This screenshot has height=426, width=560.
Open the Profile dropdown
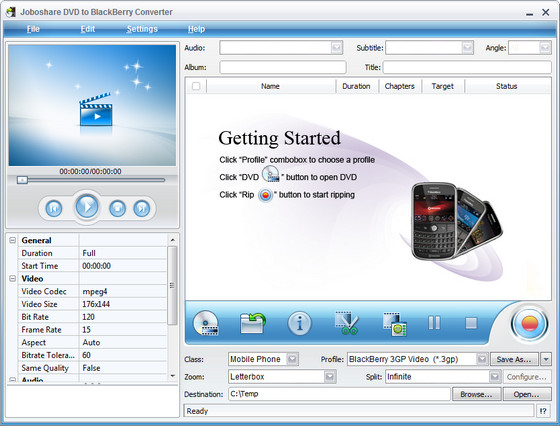482,359
